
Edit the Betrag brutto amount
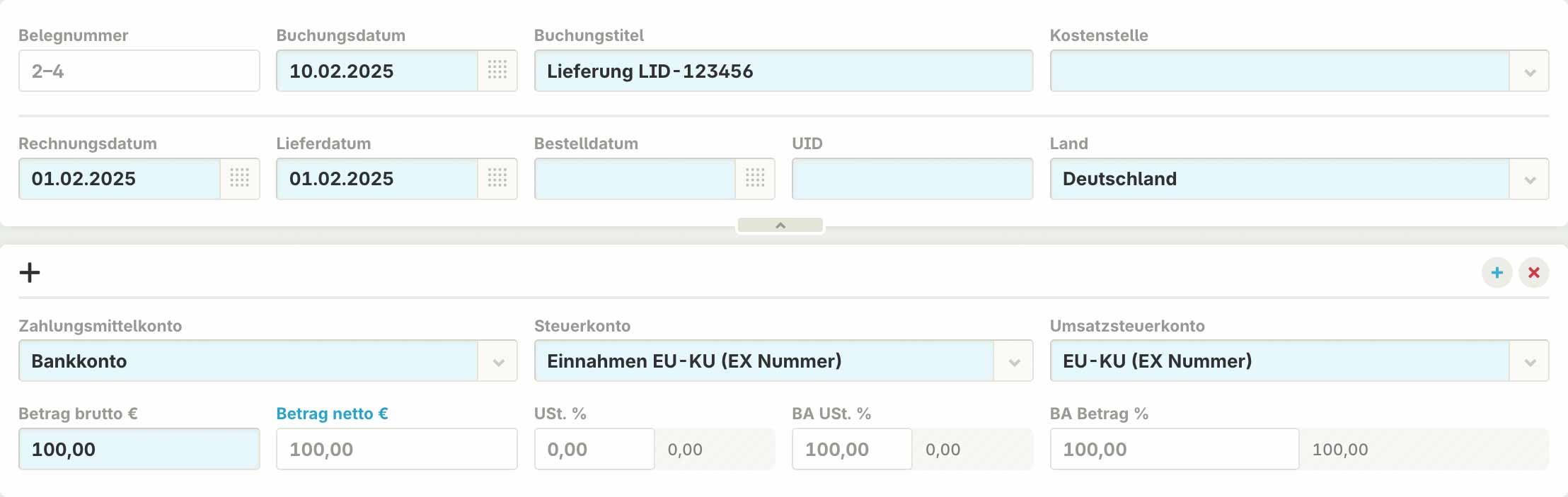[x=139, y=448]
